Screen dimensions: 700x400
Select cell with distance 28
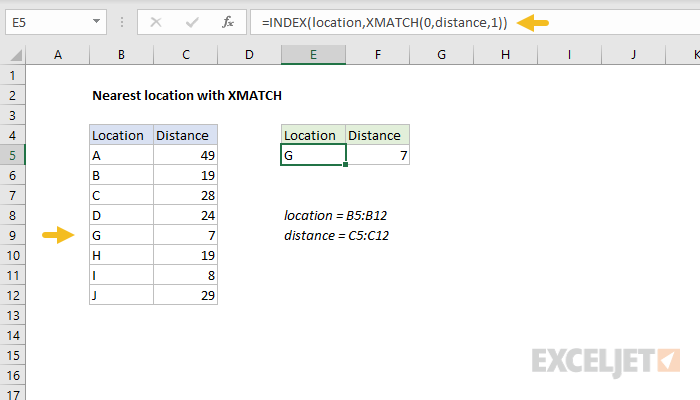(x=186, y=196)
